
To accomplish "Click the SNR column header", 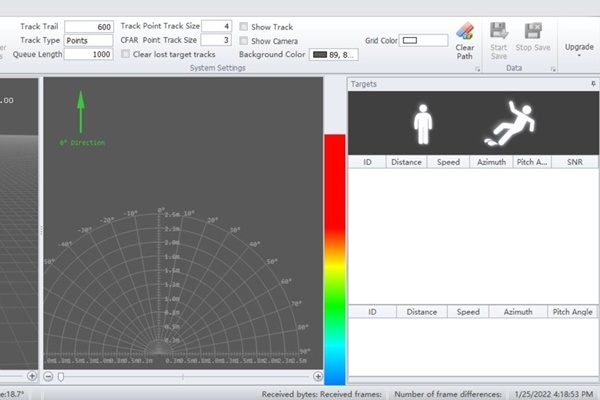I will click(575, 162).
